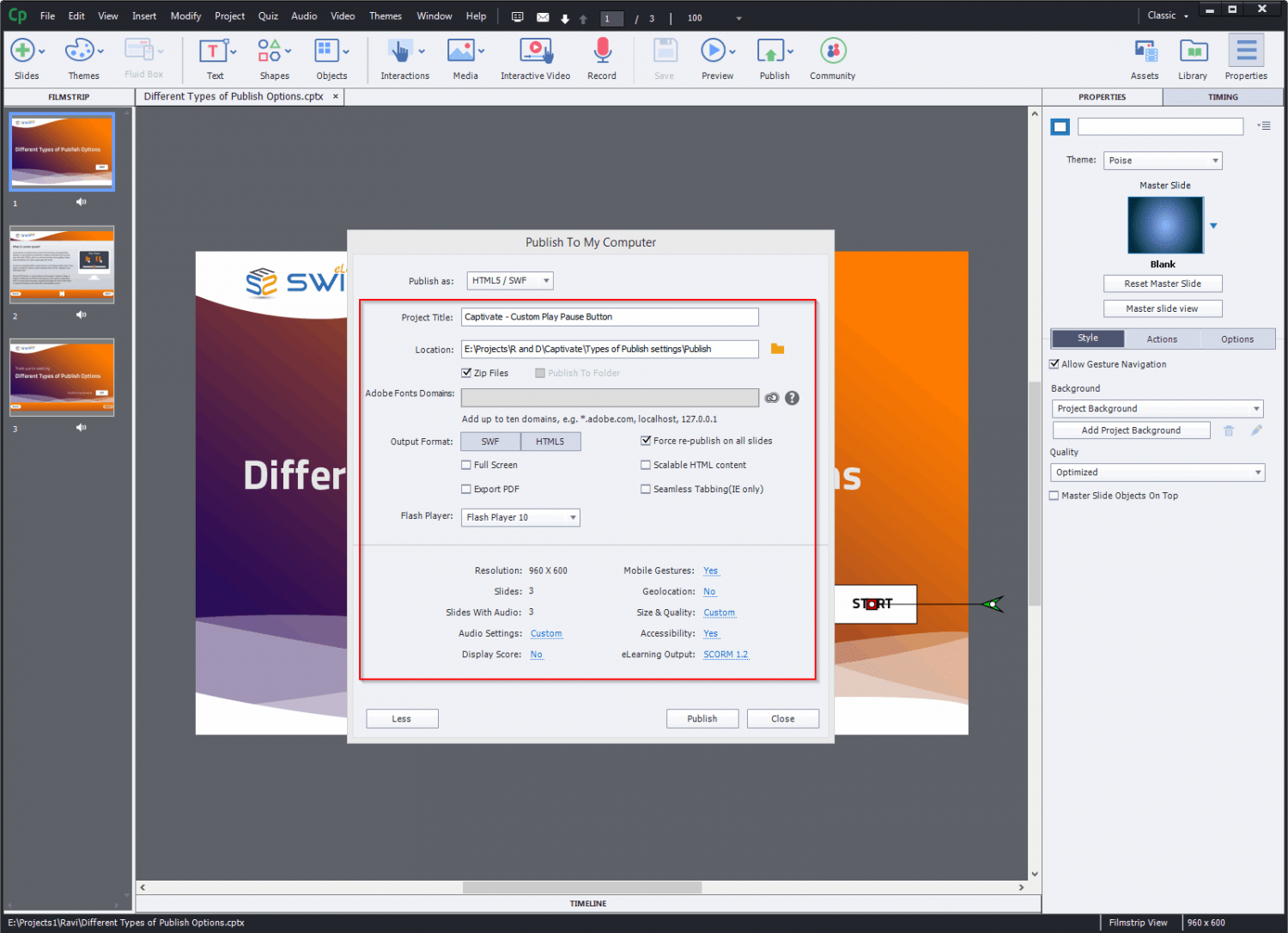Toggle Allow Gesture Navigation checkbox
This screenshot has height=933, width=1288.
click(1054, 364)
